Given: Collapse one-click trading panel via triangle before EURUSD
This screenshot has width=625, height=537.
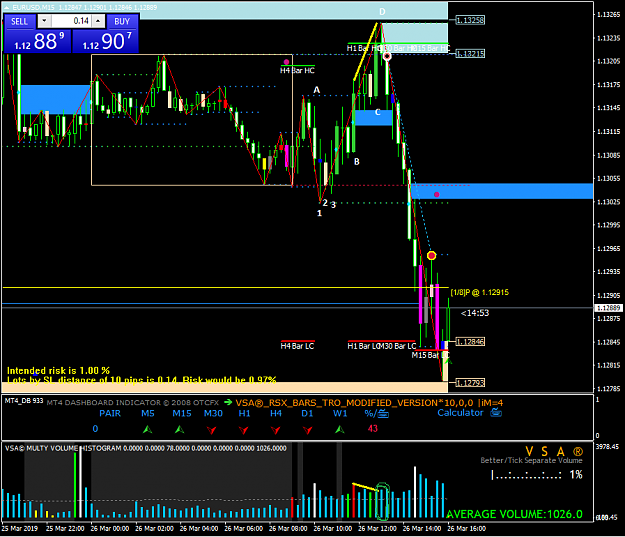Looking at the screenshot, I should 6,7.
